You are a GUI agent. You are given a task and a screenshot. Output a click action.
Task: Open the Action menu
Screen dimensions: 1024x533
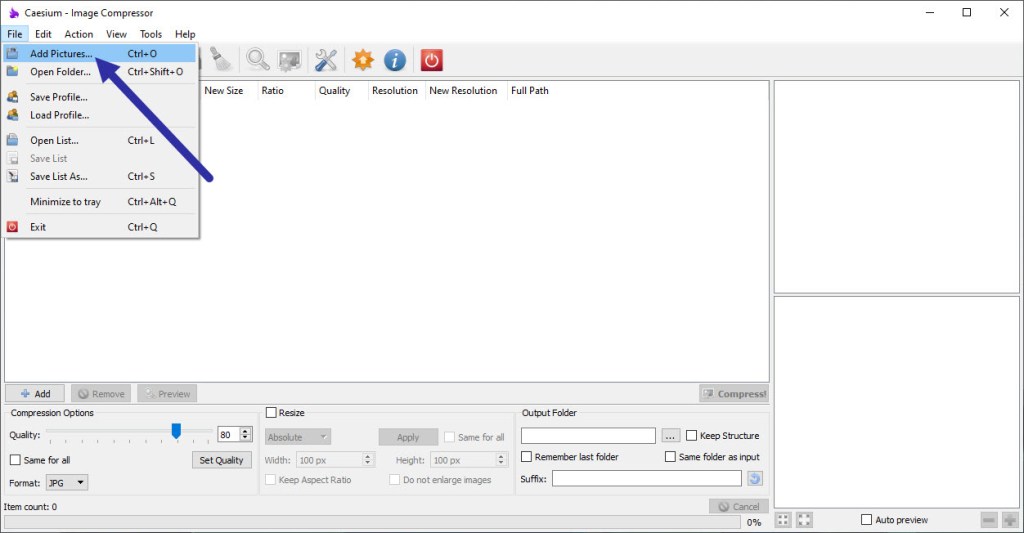coord(78,34)
